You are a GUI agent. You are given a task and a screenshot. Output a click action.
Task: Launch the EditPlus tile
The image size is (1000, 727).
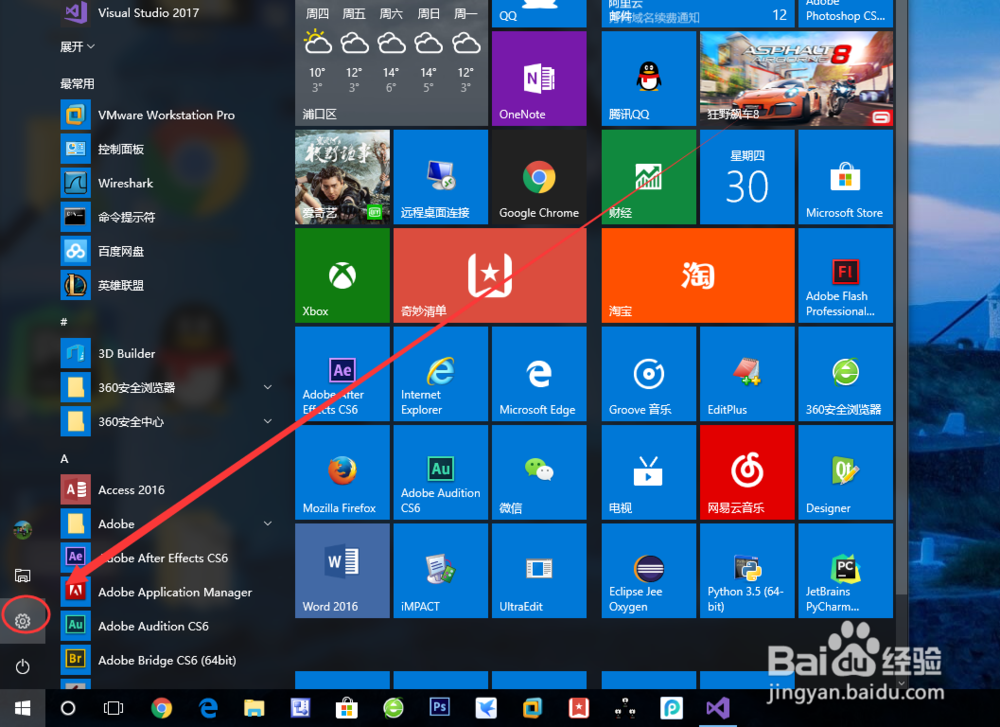pos(747,374)
